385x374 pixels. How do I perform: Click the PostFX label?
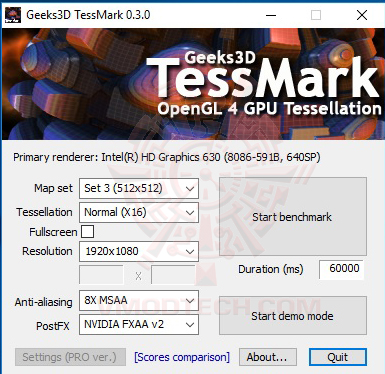point(53,326)
